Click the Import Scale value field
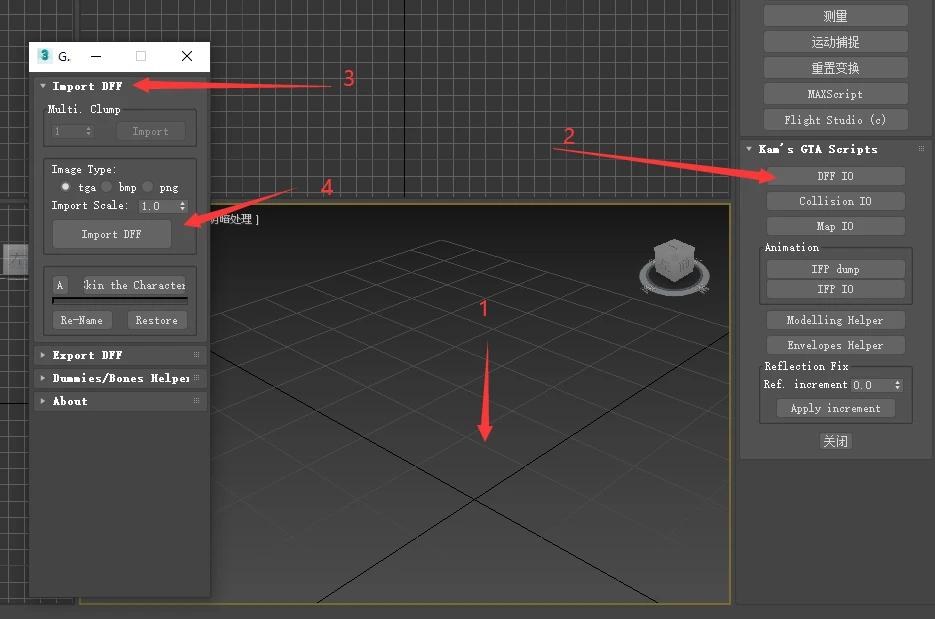The image size is (935, 619). (x=158, y=206)
